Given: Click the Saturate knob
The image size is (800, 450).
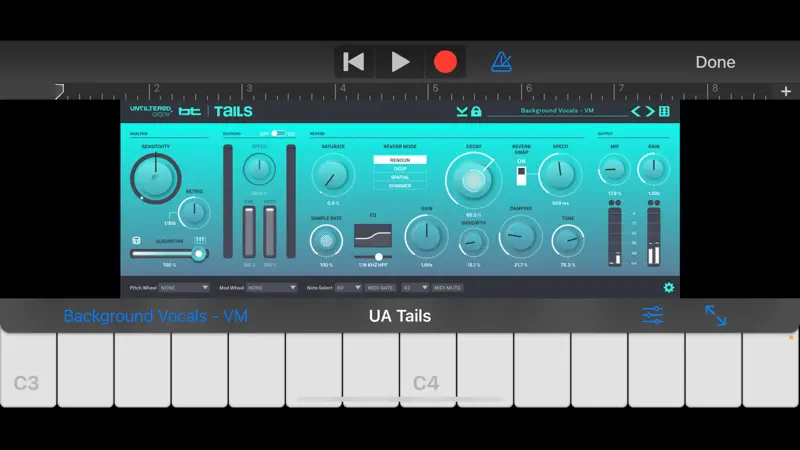Looking at the screenshot, I should 333,175.
